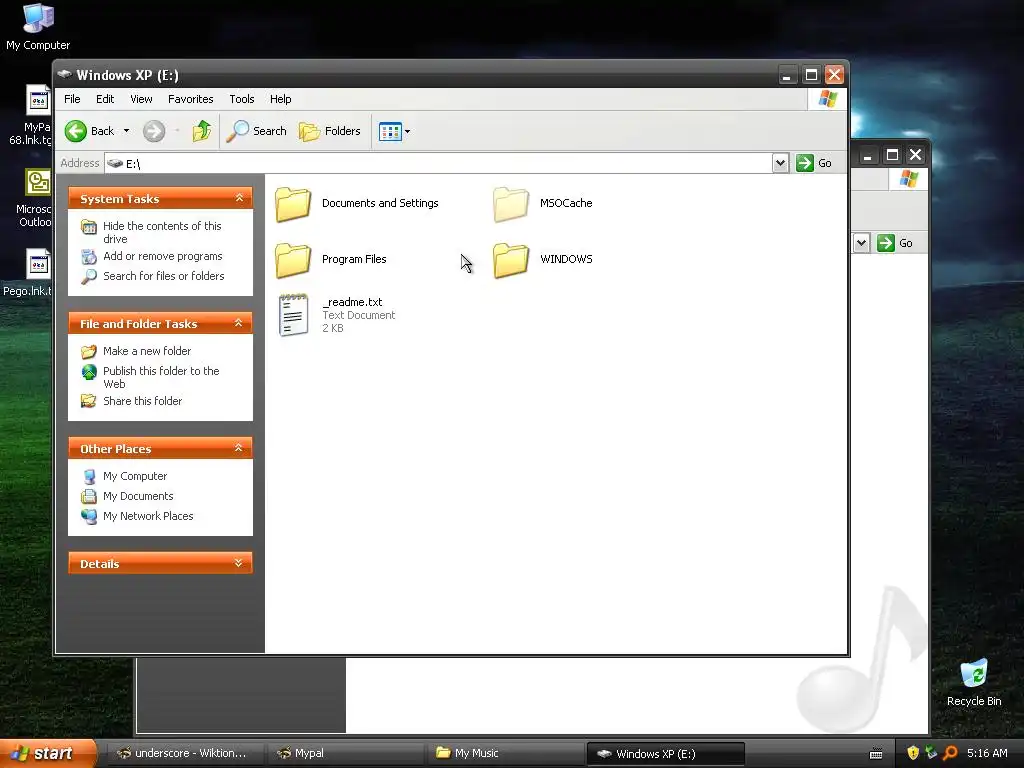Click Go button in the background window
The width and height of the screenshot is (1024, 768).
click(x=895, y=243)
